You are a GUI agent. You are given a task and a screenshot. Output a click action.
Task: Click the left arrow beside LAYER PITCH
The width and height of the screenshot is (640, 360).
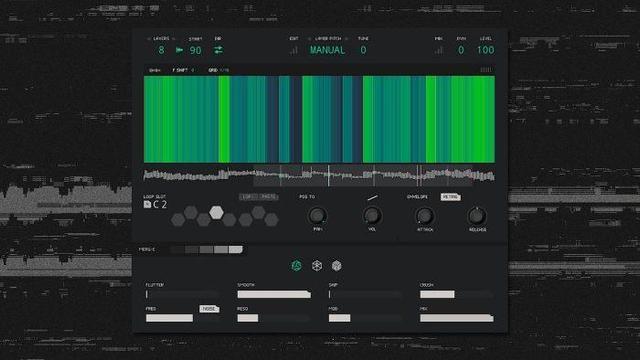[310, 39]
